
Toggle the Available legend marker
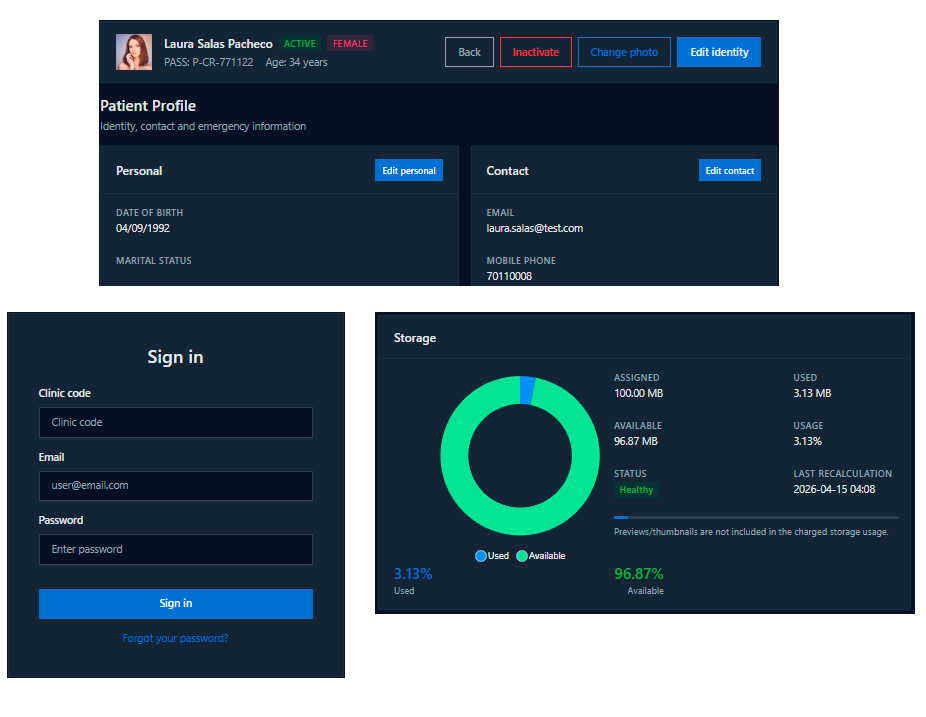tap(521, 556)
